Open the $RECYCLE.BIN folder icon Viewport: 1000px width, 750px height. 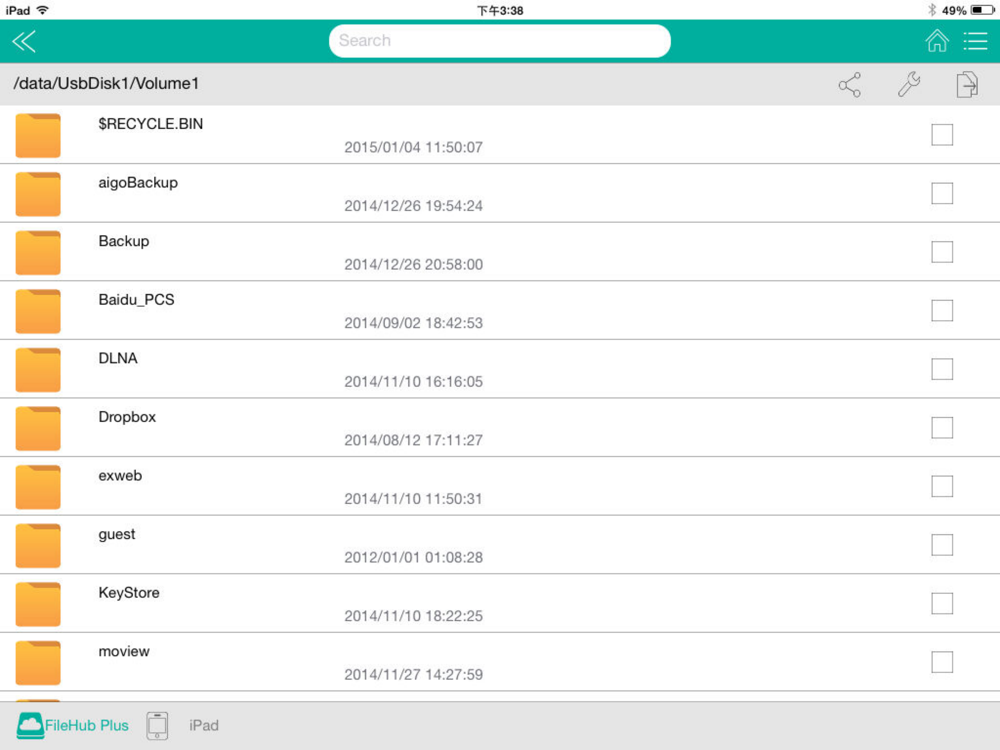point(38,135)
